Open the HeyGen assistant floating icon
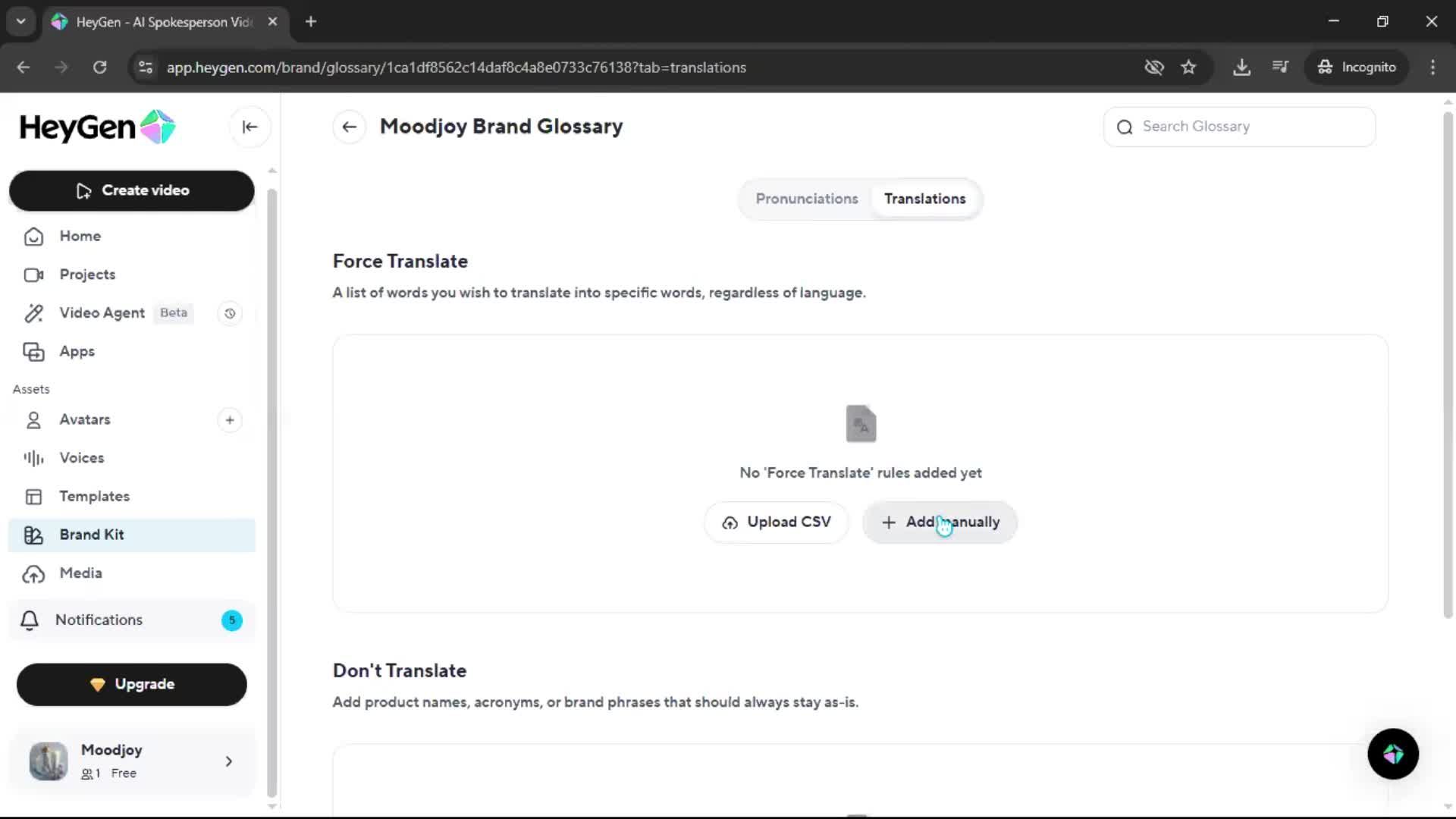 click(1393, 754)
